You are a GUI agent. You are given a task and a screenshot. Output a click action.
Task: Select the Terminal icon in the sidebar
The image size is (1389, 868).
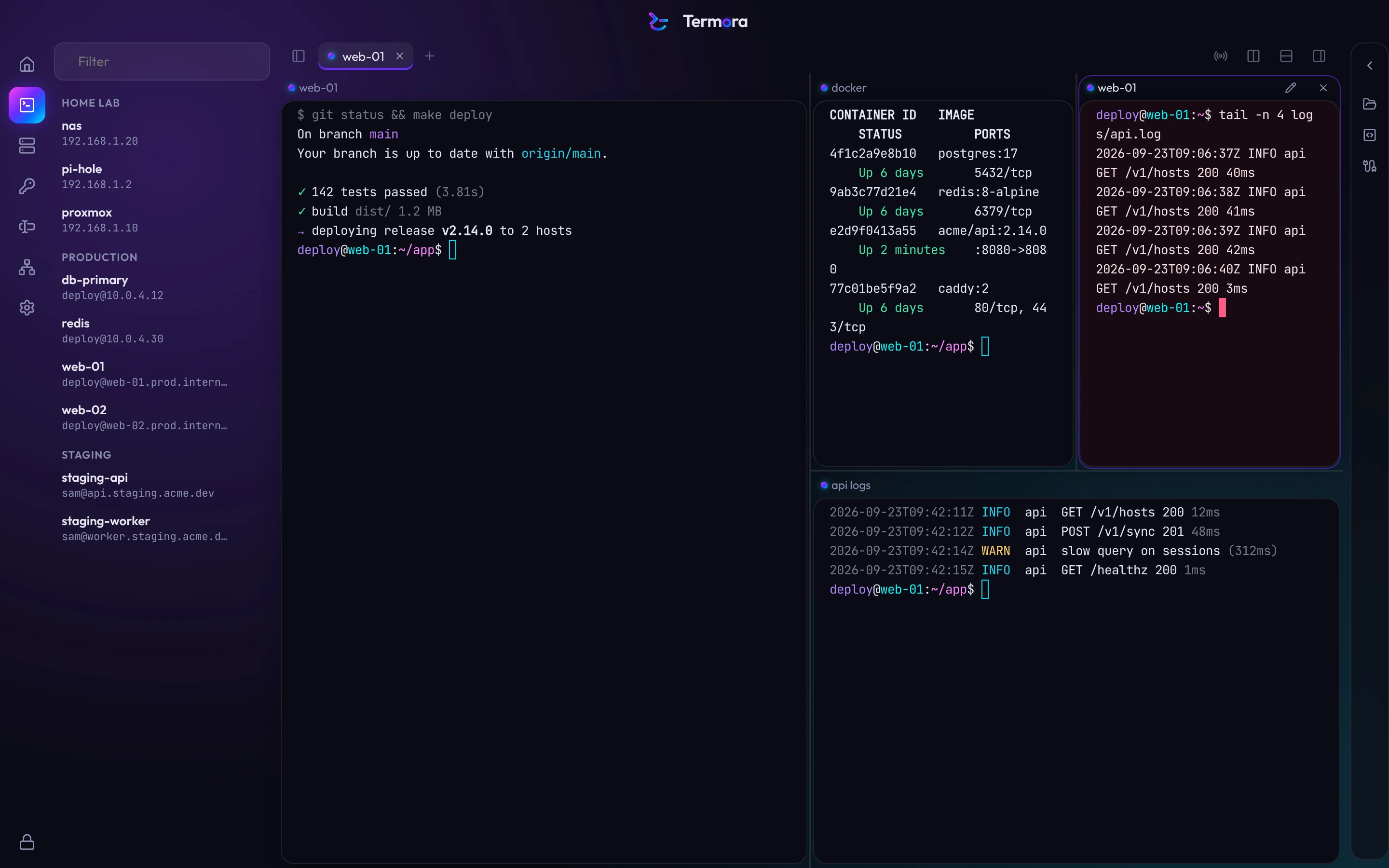[27, 105]
